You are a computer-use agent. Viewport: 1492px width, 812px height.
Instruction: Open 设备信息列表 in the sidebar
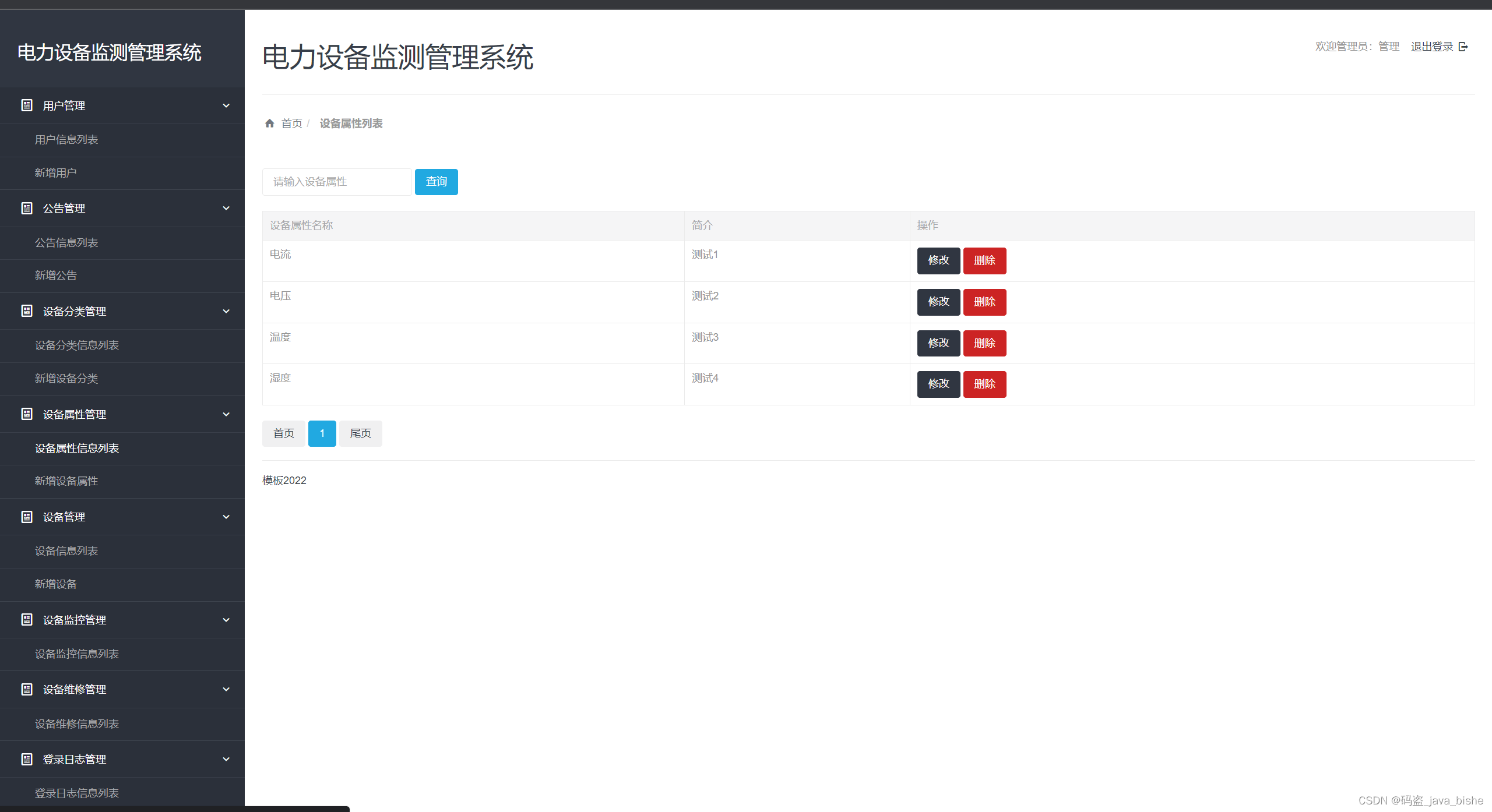click(x=66, y=551)
